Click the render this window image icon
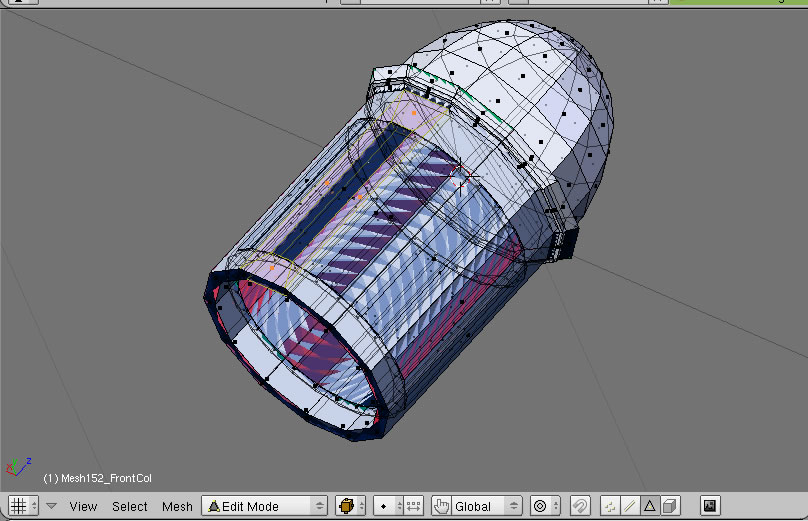Image resolution: width=808 pixels, height=521 pixels. click(x=709, y=506)
